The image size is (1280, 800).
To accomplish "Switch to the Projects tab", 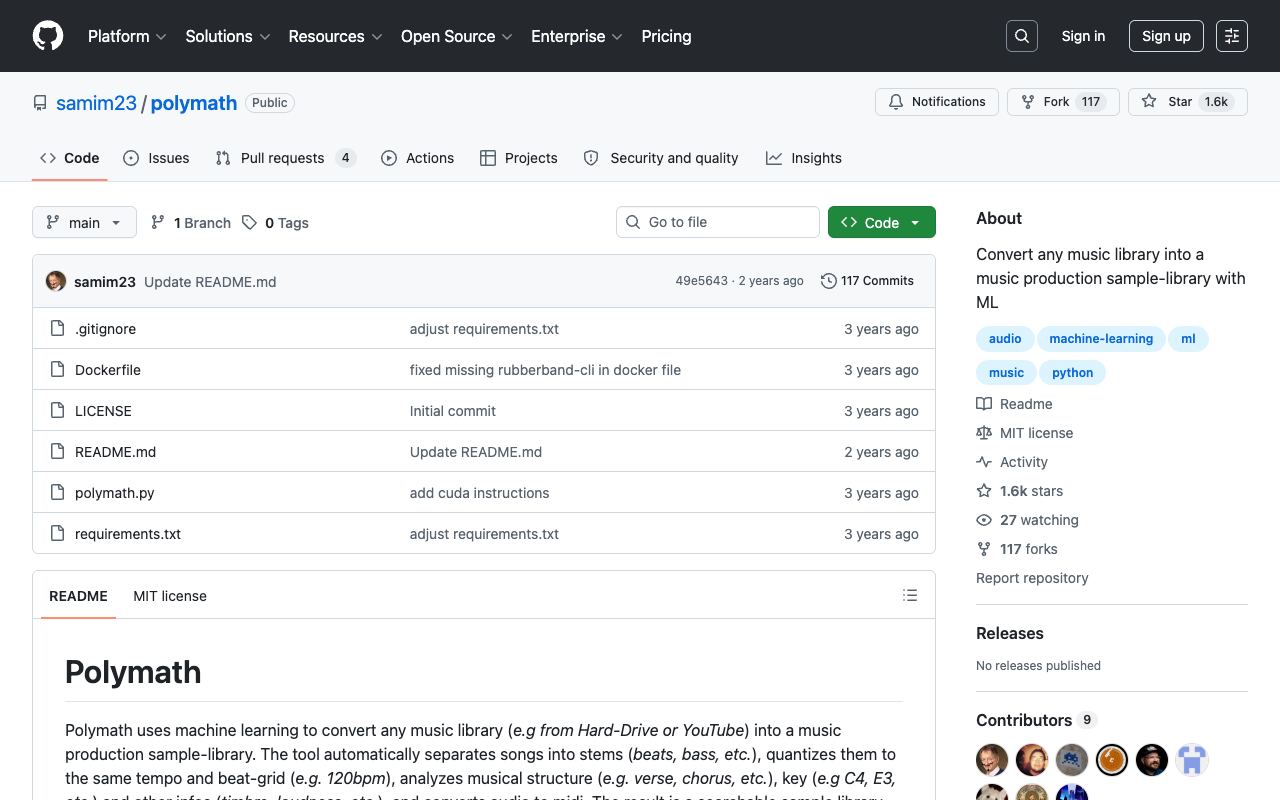I will coord(519,158).
